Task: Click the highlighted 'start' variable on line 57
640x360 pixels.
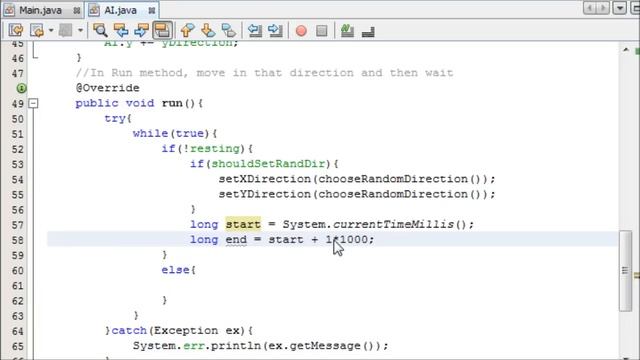Action: (243, 224)
